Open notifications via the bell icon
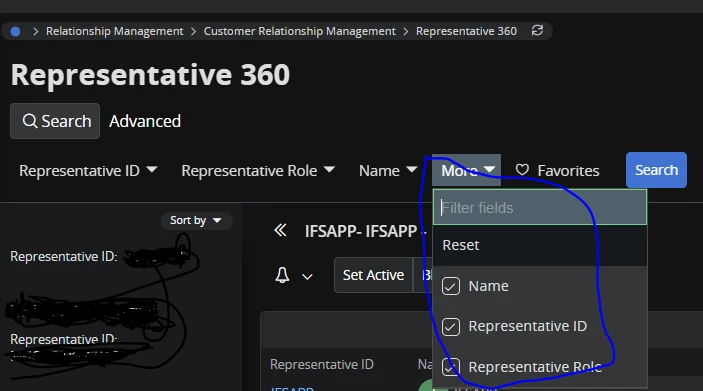This screenshot has height=391, width=703. click(282, 275)
